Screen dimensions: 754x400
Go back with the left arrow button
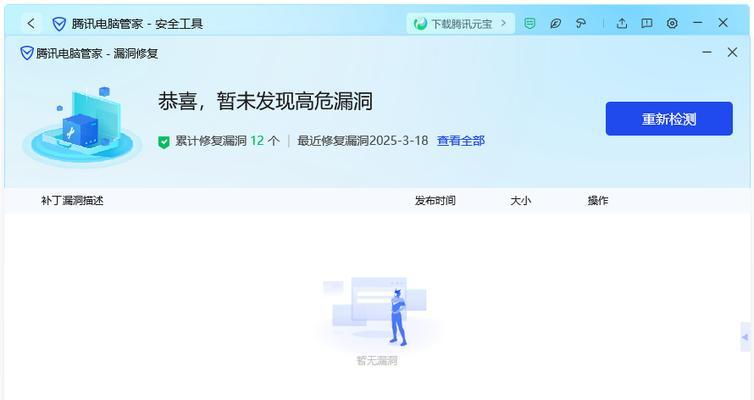click(x=31, y=23)
